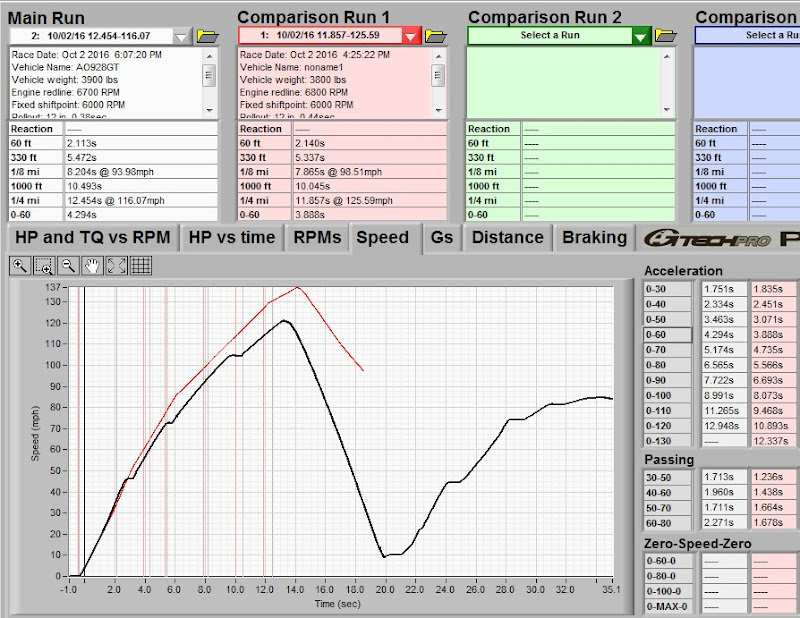
Task: Select 0-110 in the Acceleration list
Action: tap(668, 411)
